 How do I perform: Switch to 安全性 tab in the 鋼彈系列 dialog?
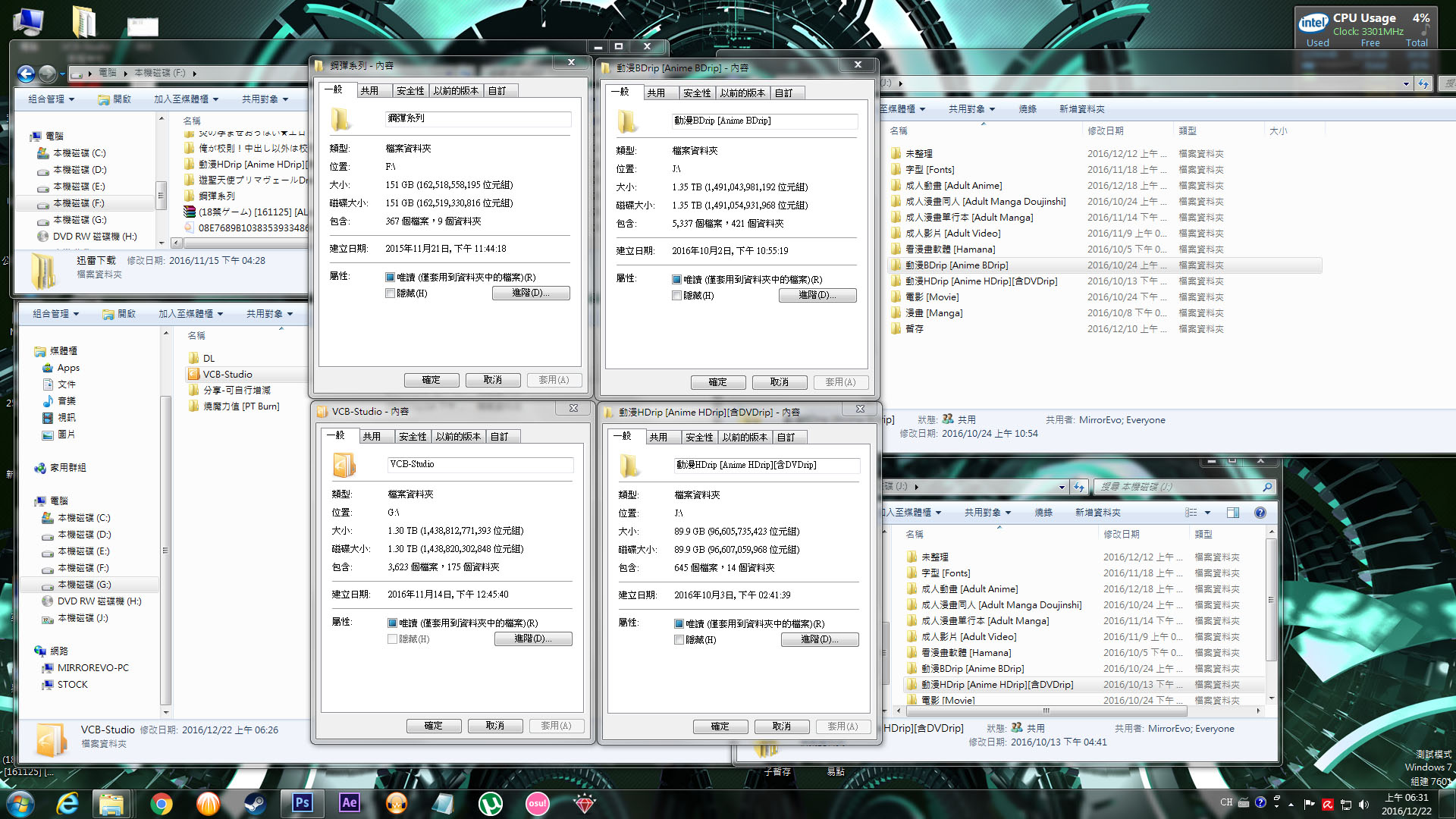pos(410,91)
